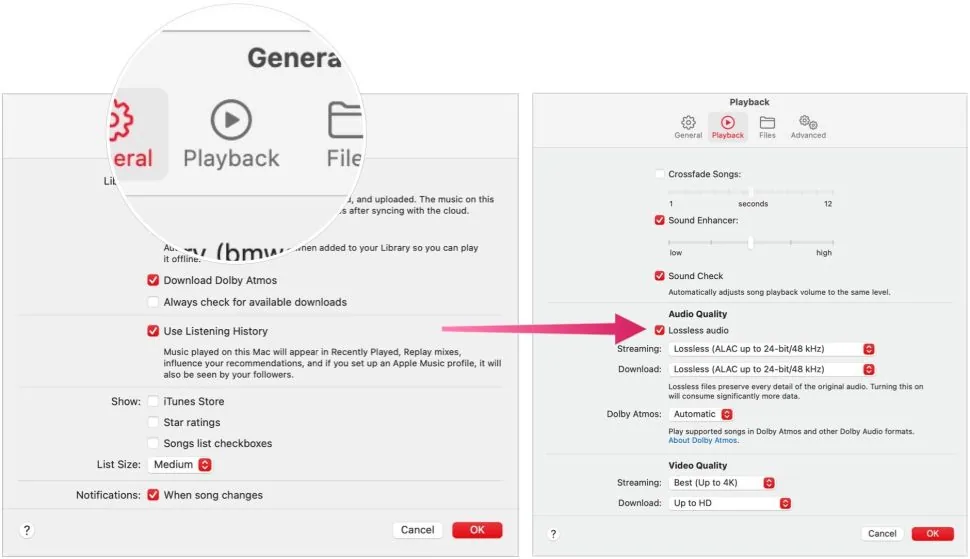The image size is (970, 559).
Task: Click 'seconds' label under Crossfade slider
Action: point(753,204)
